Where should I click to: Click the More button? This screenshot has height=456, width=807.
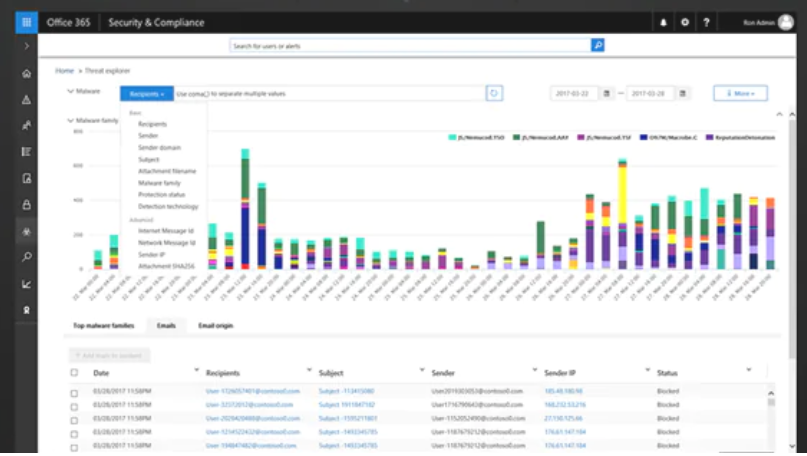740,93
